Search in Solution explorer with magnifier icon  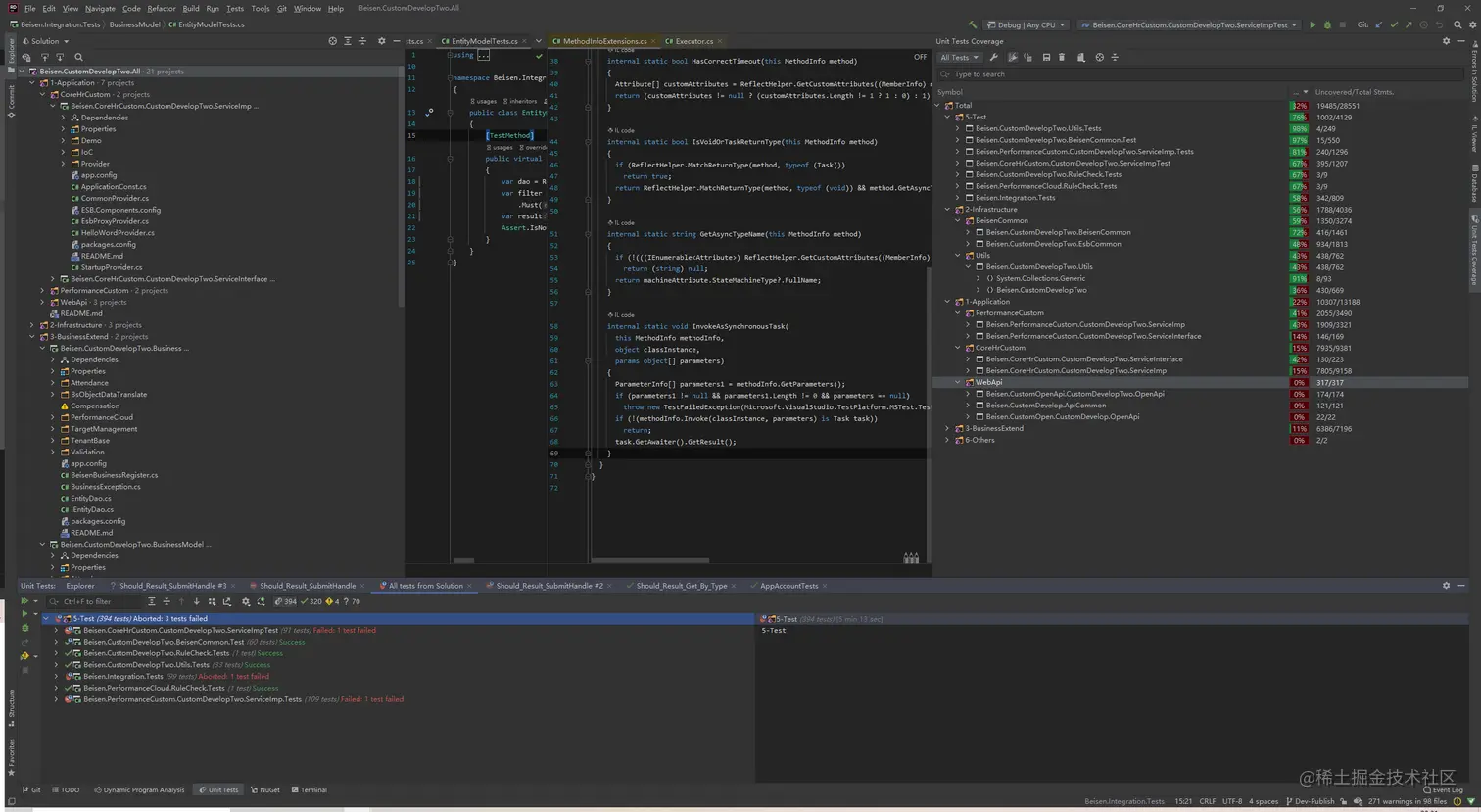[x=78, y=57]
